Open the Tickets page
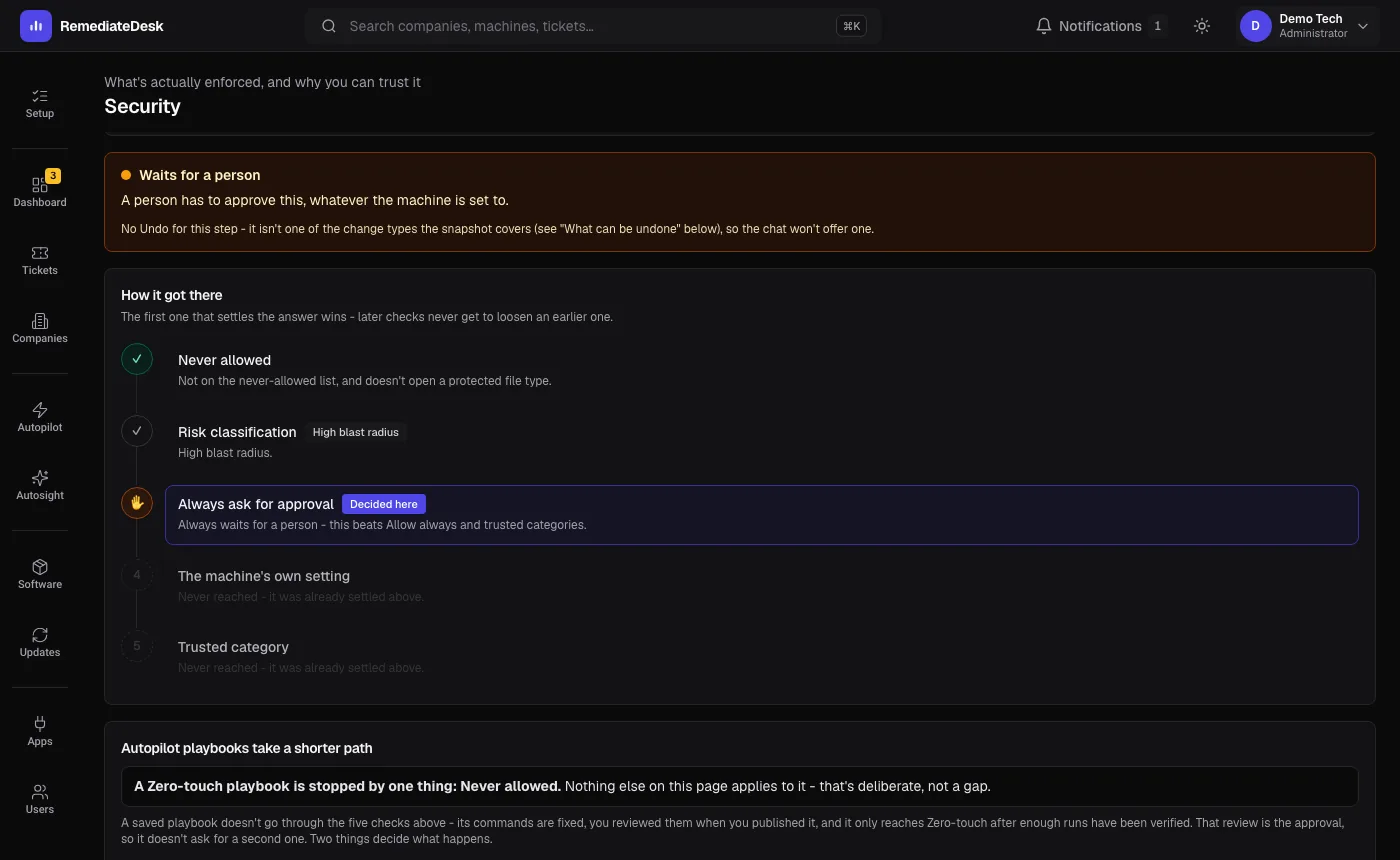 [40, 260]
